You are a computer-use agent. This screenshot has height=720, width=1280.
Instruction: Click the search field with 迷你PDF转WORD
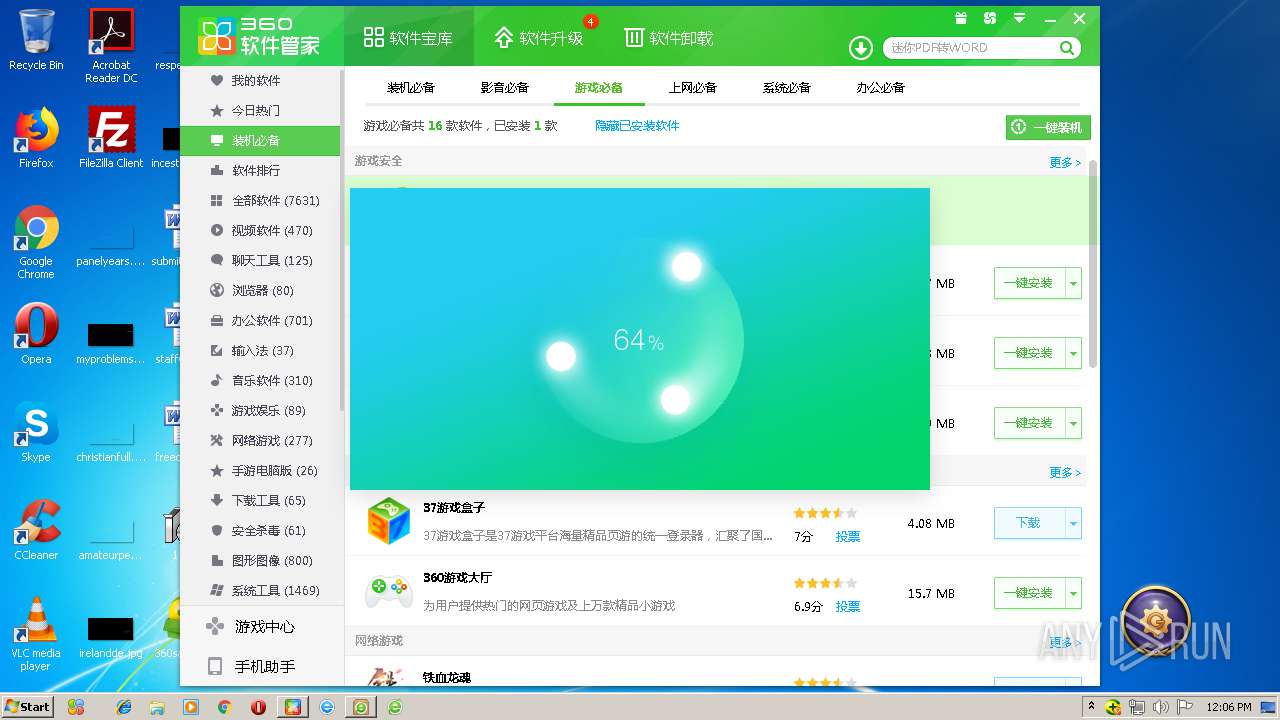970,48
